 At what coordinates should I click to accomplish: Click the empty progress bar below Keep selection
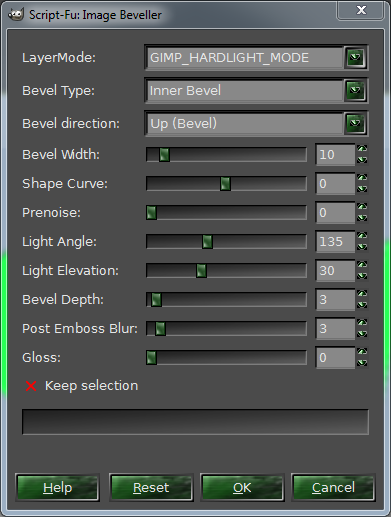coord(195,422)
